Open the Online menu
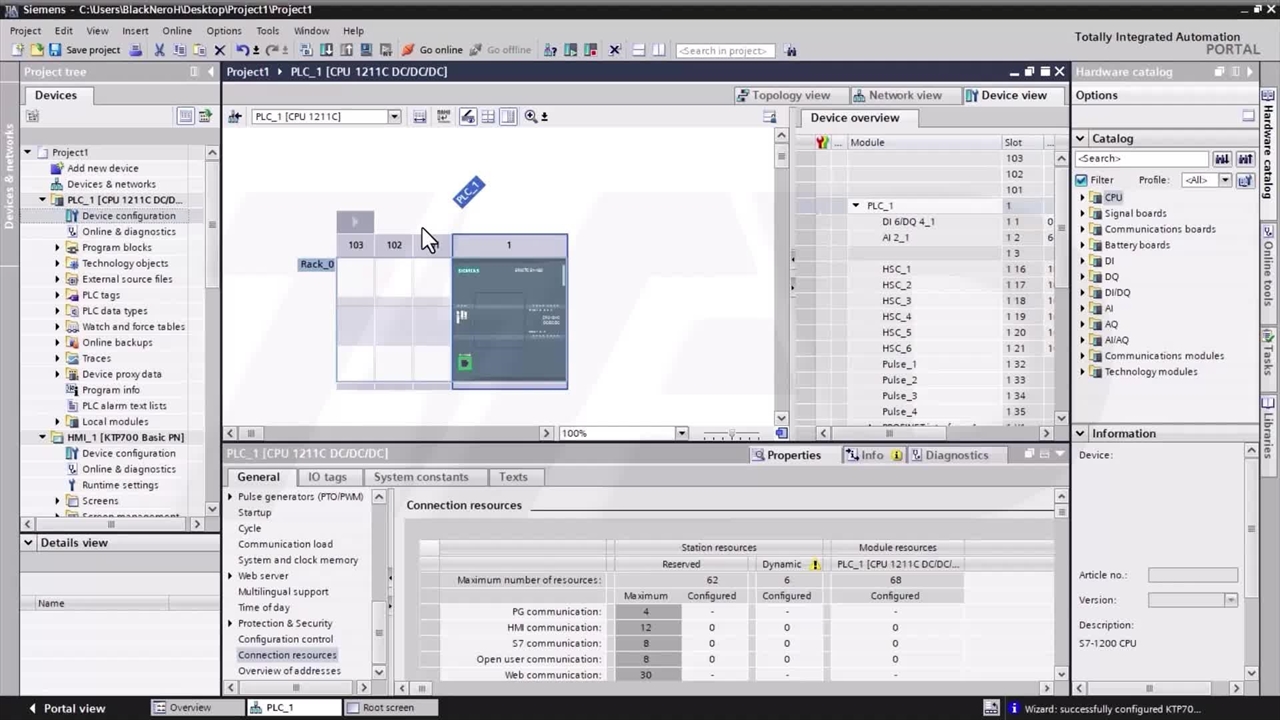This screenshot has width=1280, height=720. coord(176,31)
